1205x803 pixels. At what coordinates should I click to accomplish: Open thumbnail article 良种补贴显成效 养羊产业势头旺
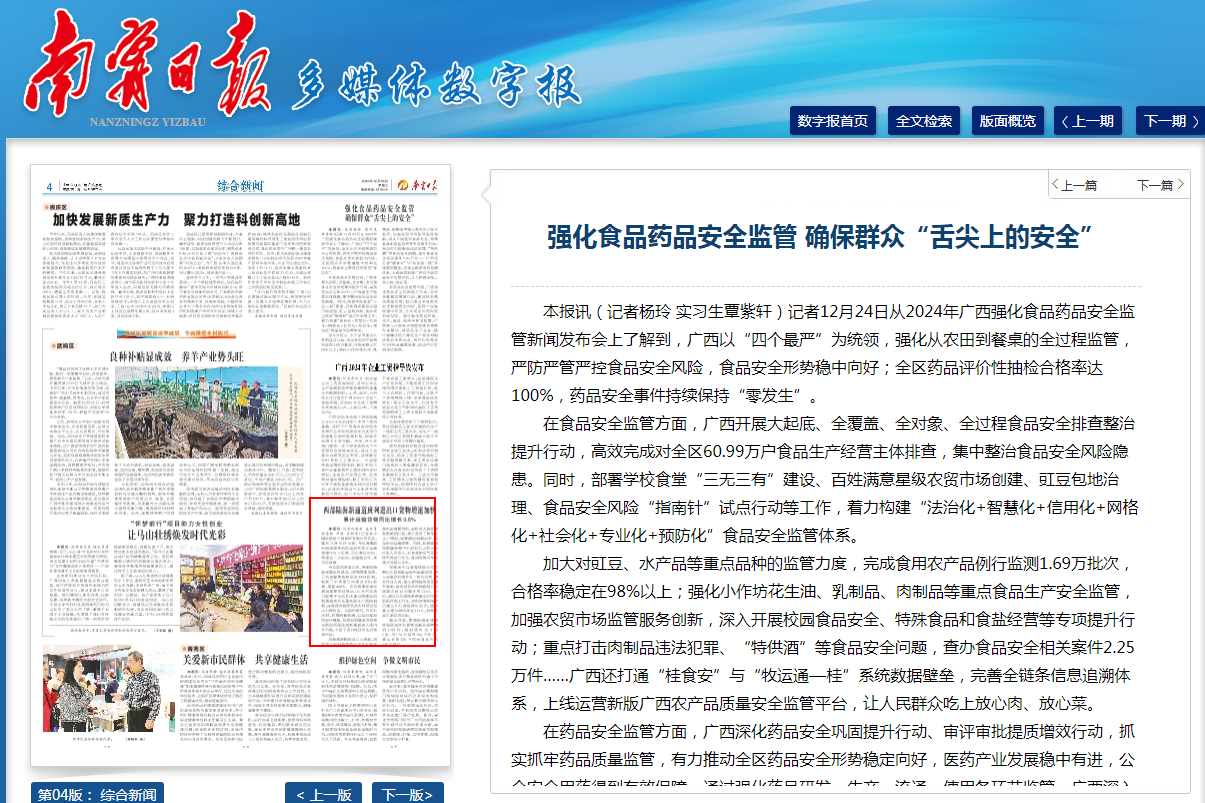click(x=176, y=356)
